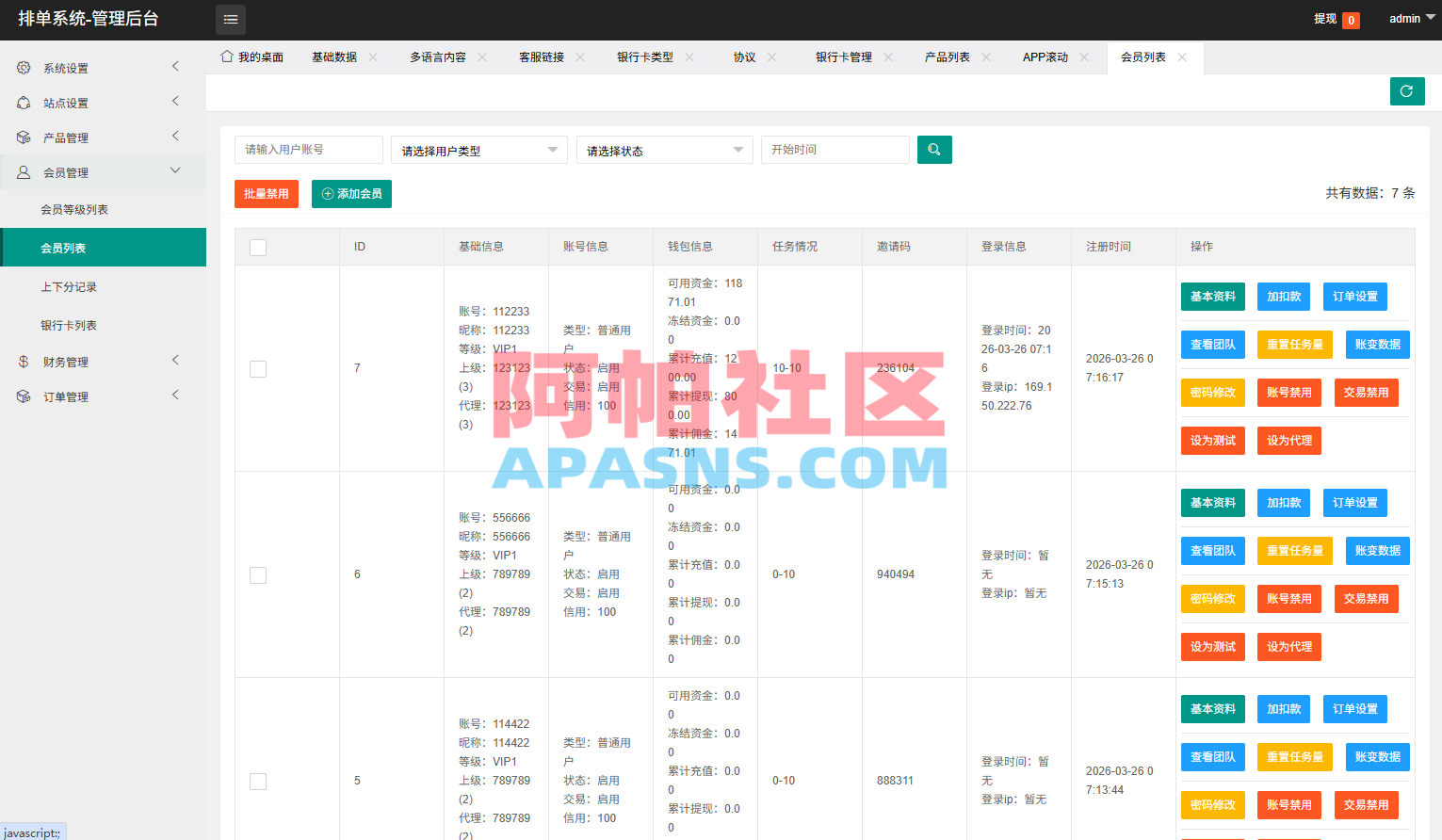Expand the 系统设置 menu chevron
Screen dimensions: 1442x840
point(175,66)
